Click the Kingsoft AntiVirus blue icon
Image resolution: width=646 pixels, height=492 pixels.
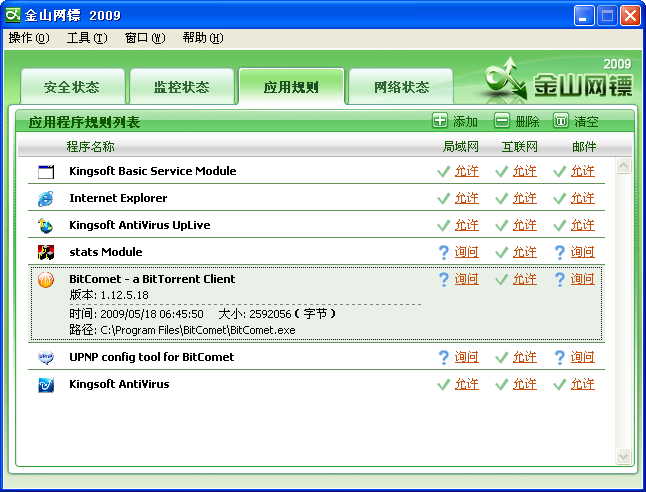[x=46, y=384]
